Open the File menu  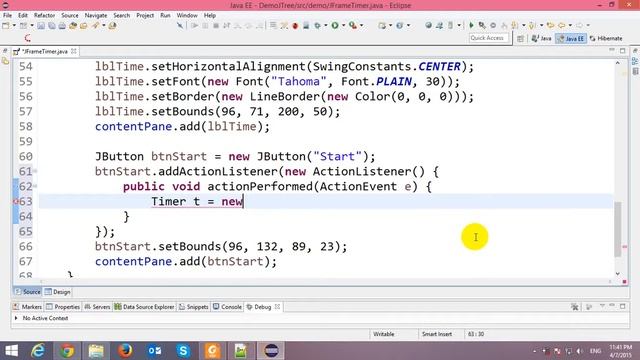(7, 15)
